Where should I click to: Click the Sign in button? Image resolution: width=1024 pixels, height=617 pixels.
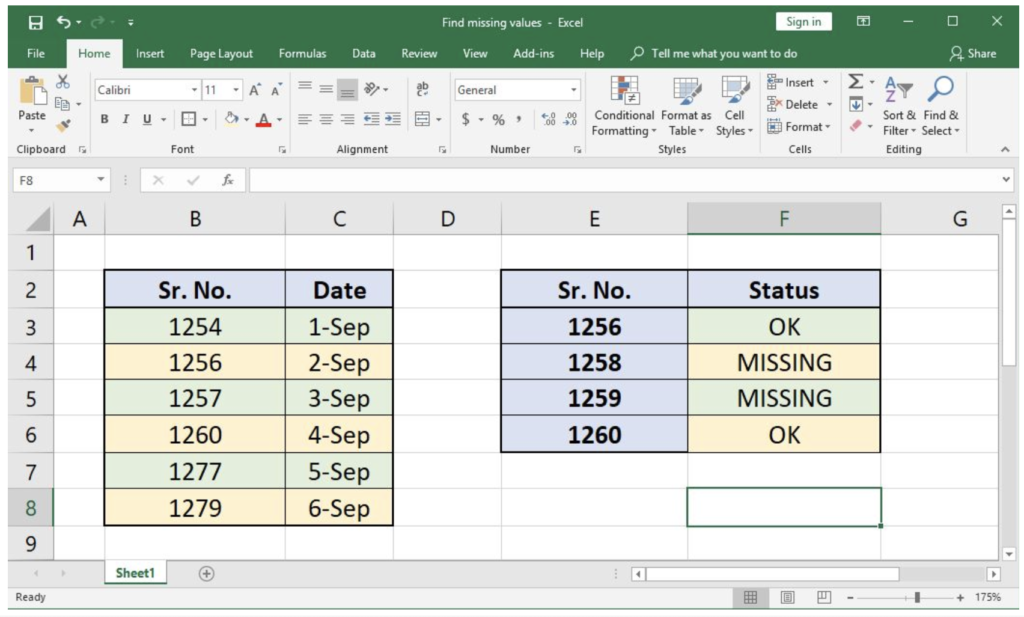tap(803, 21)
